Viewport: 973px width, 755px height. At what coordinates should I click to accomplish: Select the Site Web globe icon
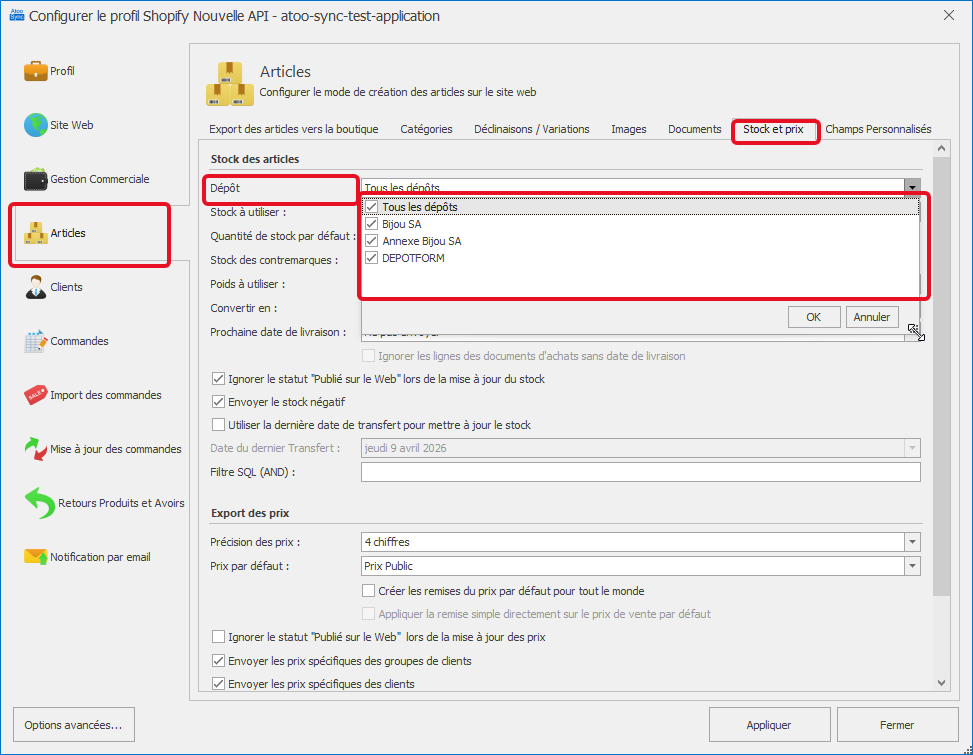pos(35,125)
